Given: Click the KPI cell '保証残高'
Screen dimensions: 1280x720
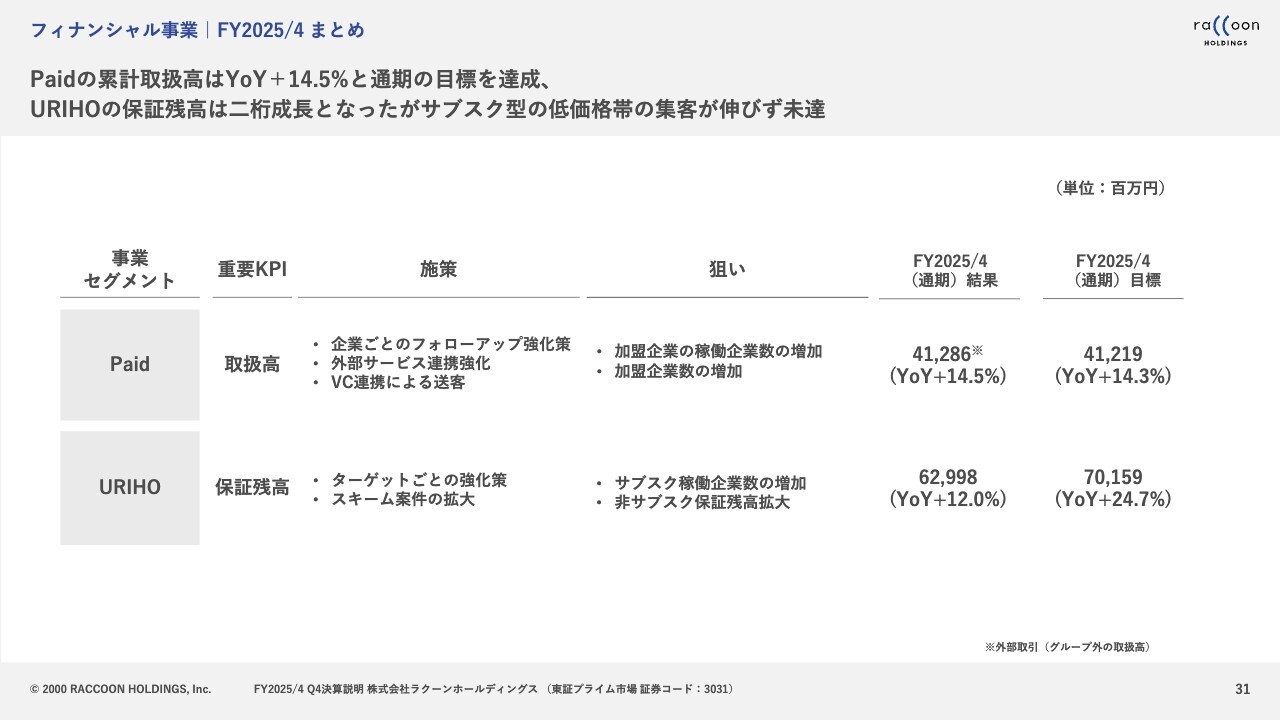Looking at the screenshot, I should [252, 488].
